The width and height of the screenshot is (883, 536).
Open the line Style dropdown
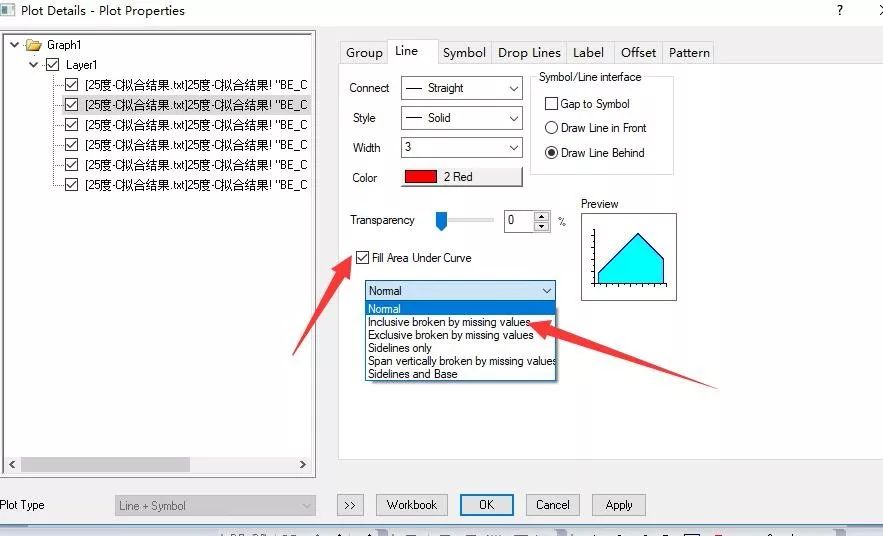click(461, 118)
